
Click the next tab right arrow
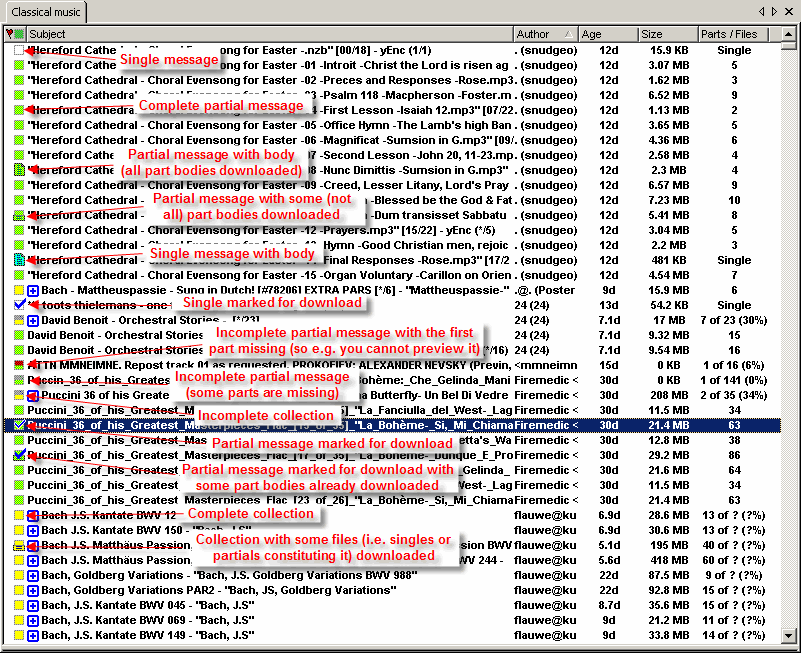[x=773, y=11]
